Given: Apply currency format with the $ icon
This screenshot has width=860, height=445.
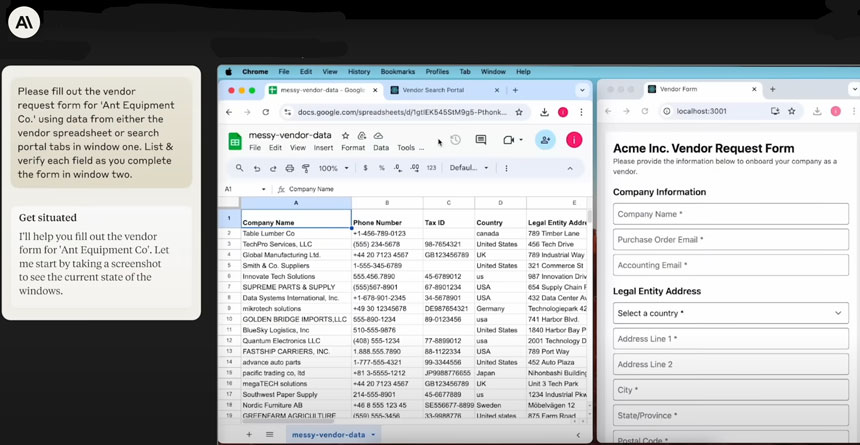Looking at the screenshot, I should [x=365, y=168].
